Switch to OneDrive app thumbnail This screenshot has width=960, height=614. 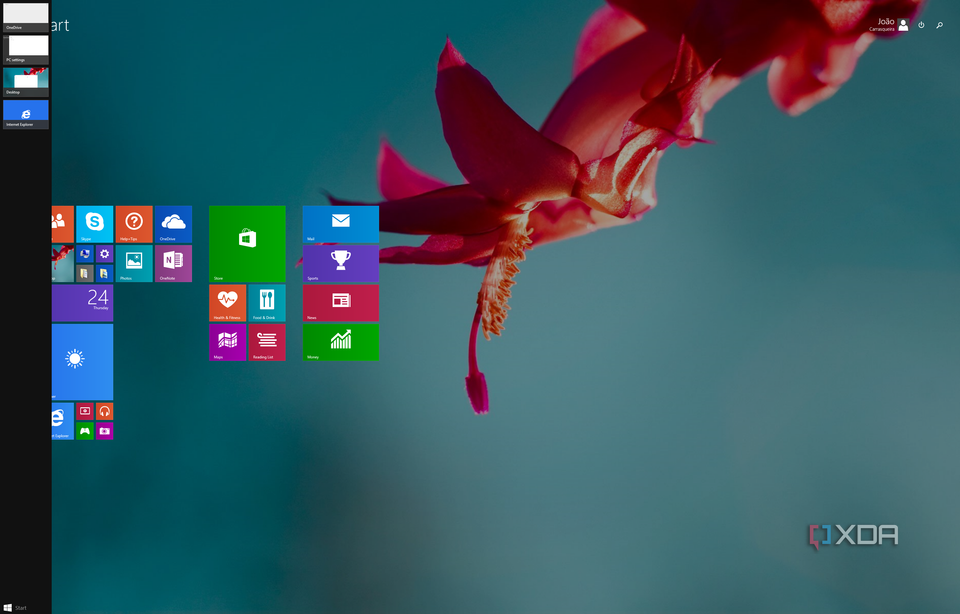pos(26,17)
